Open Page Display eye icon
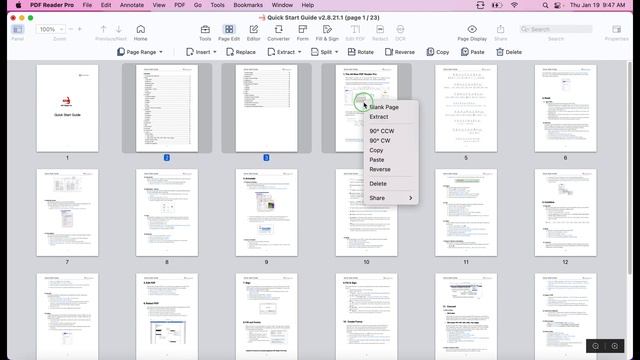Screen dimensions: 640x360 (472, 29)
